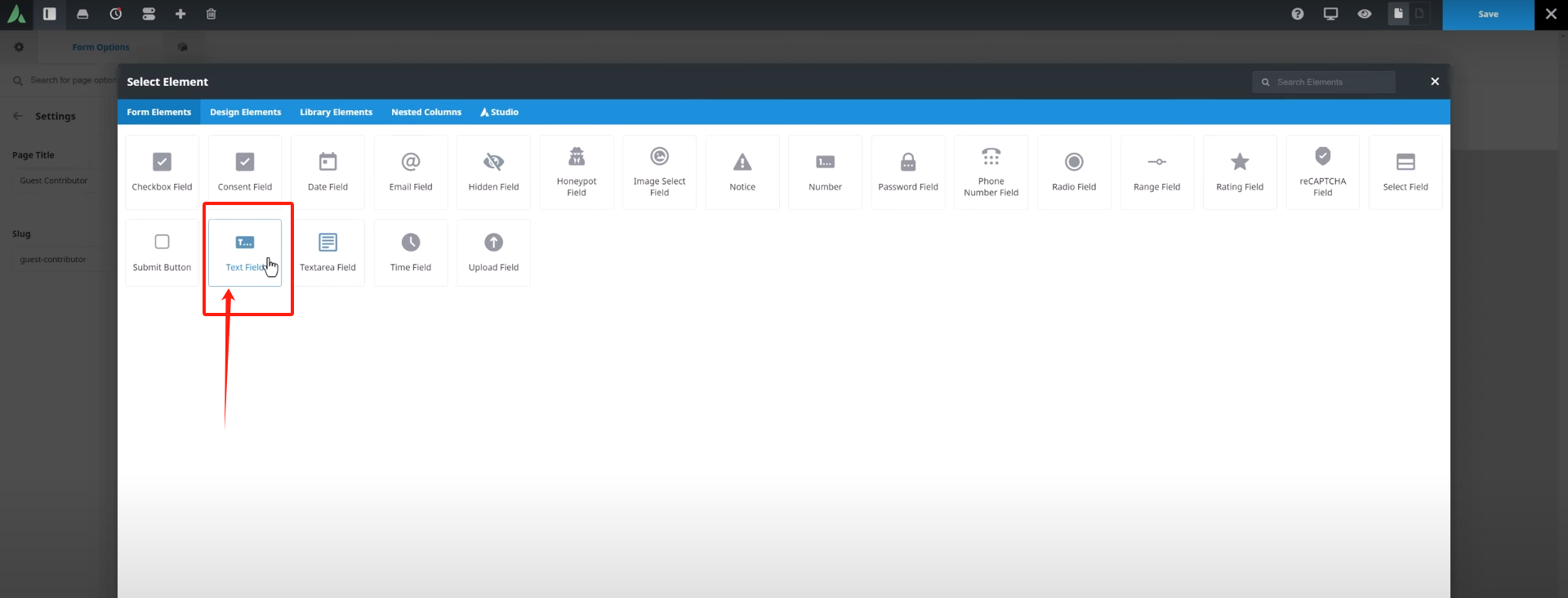Toggle the sidebar panel icon
Viewport: 1568px width, 598px height.
(50, 14)
